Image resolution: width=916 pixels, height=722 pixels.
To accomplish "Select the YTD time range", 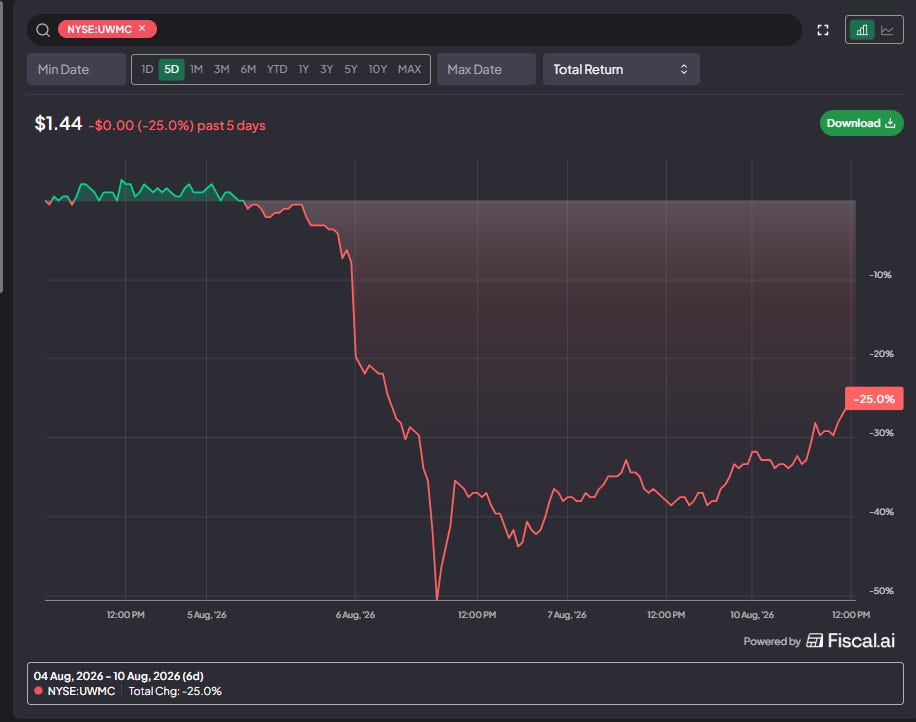I will pos(277,69).
